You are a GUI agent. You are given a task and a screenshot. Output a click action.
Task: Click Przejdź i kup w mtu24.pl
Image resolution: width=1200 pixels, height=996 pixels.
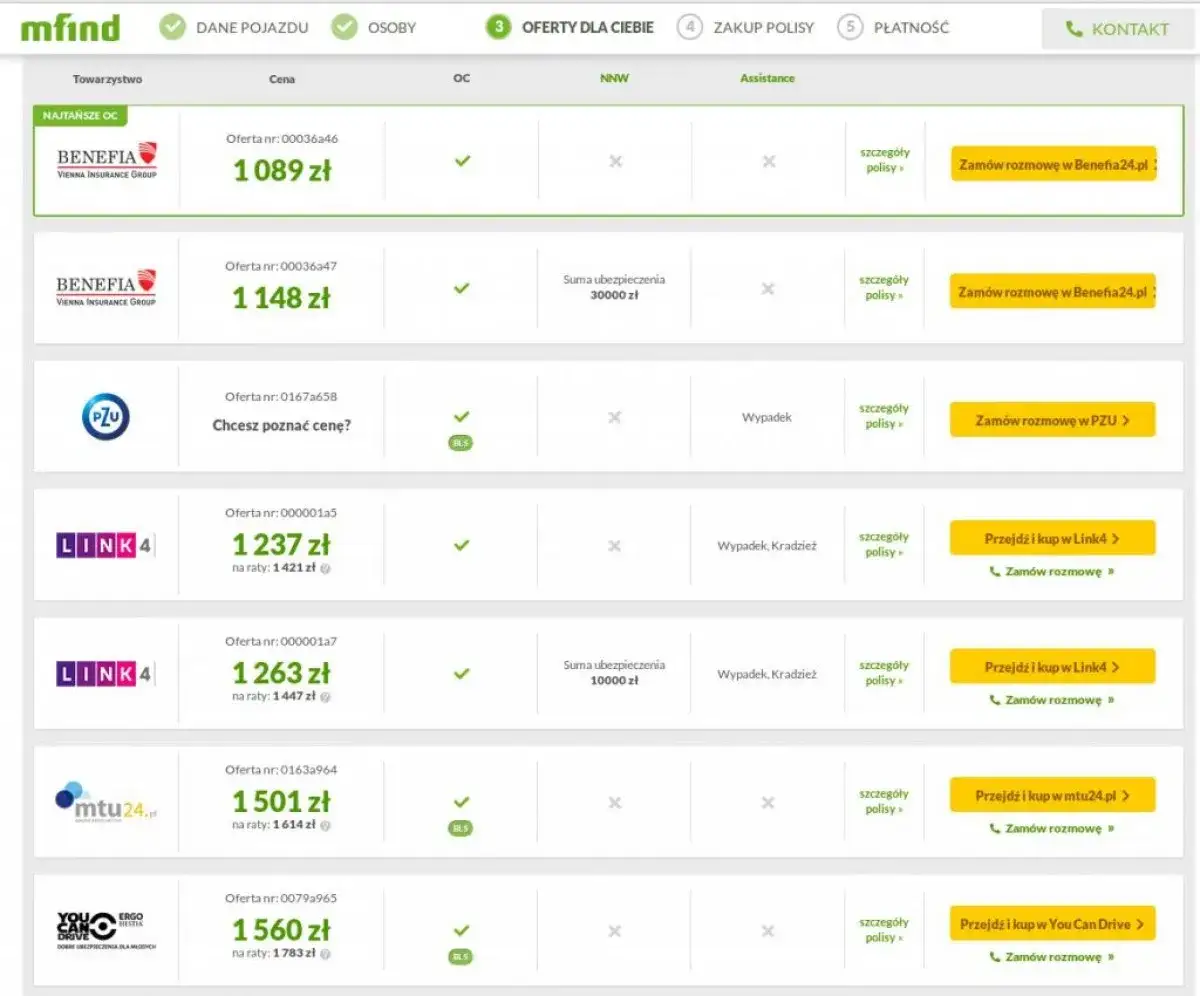(1052, 796)
